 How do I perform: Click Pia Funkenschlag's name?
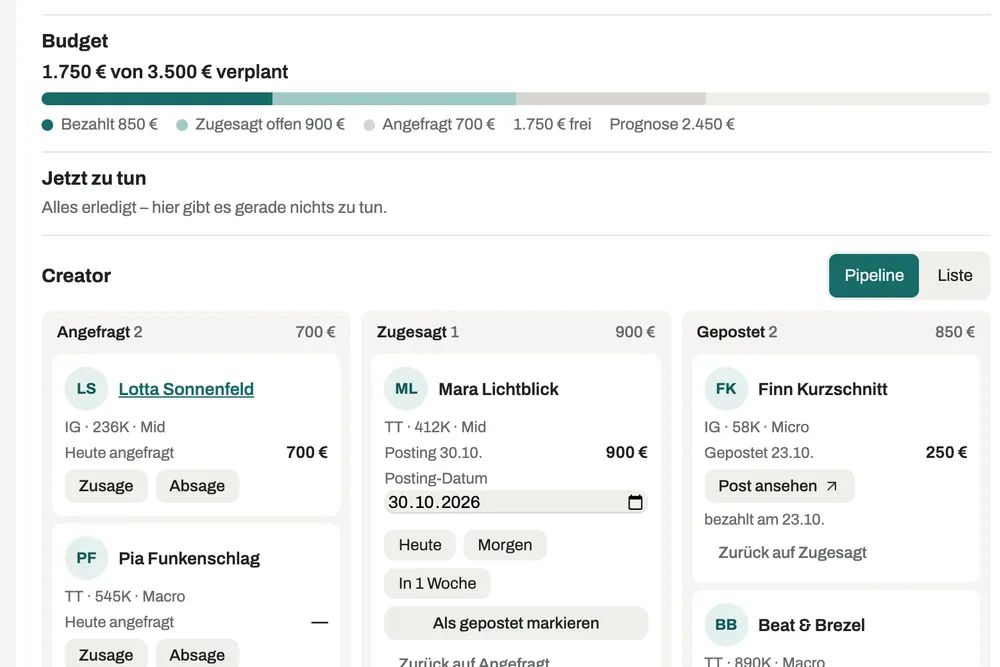click(x=189, y=559)
